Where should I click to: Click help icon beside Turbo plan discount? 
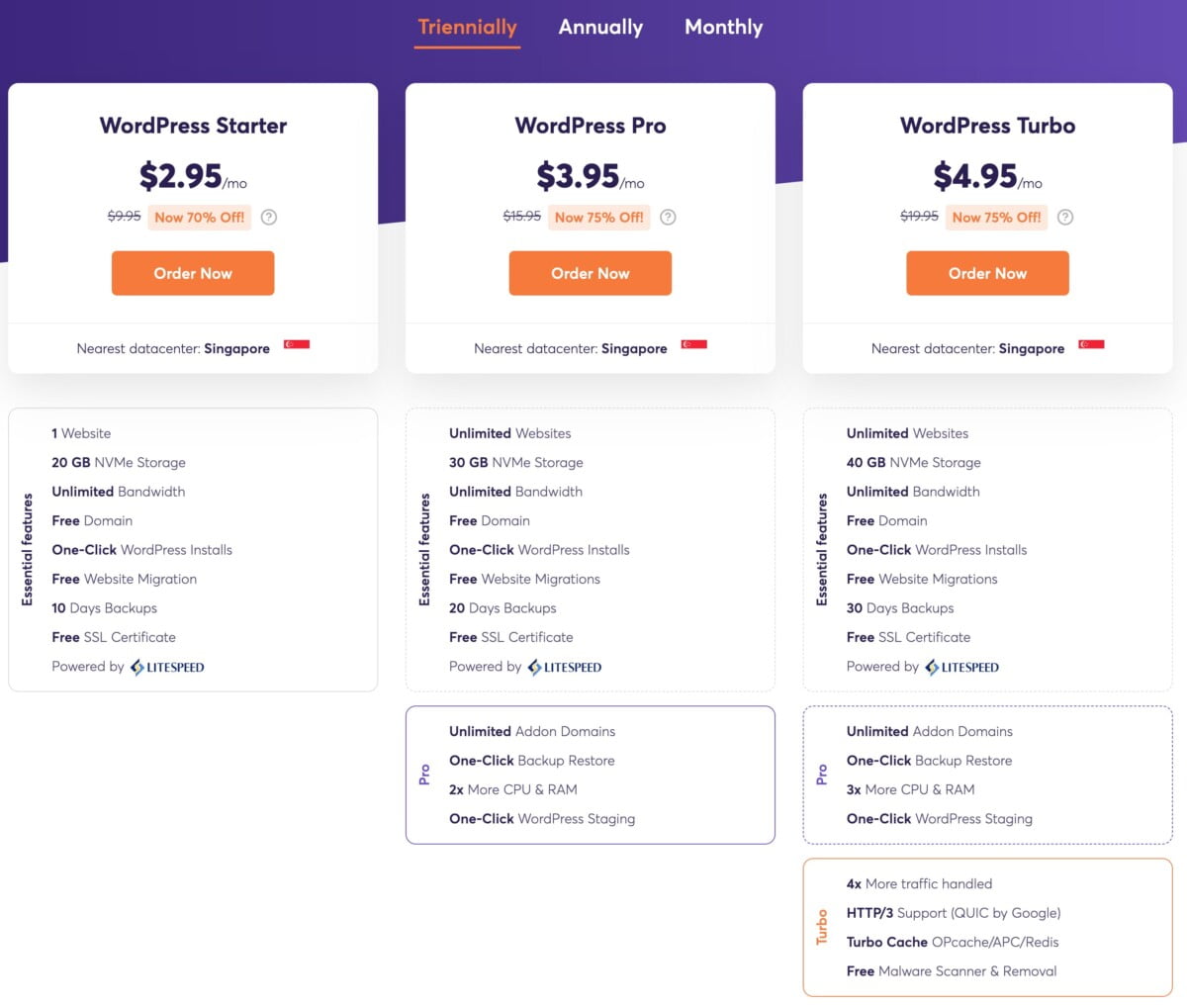[x=1065, y=218]
